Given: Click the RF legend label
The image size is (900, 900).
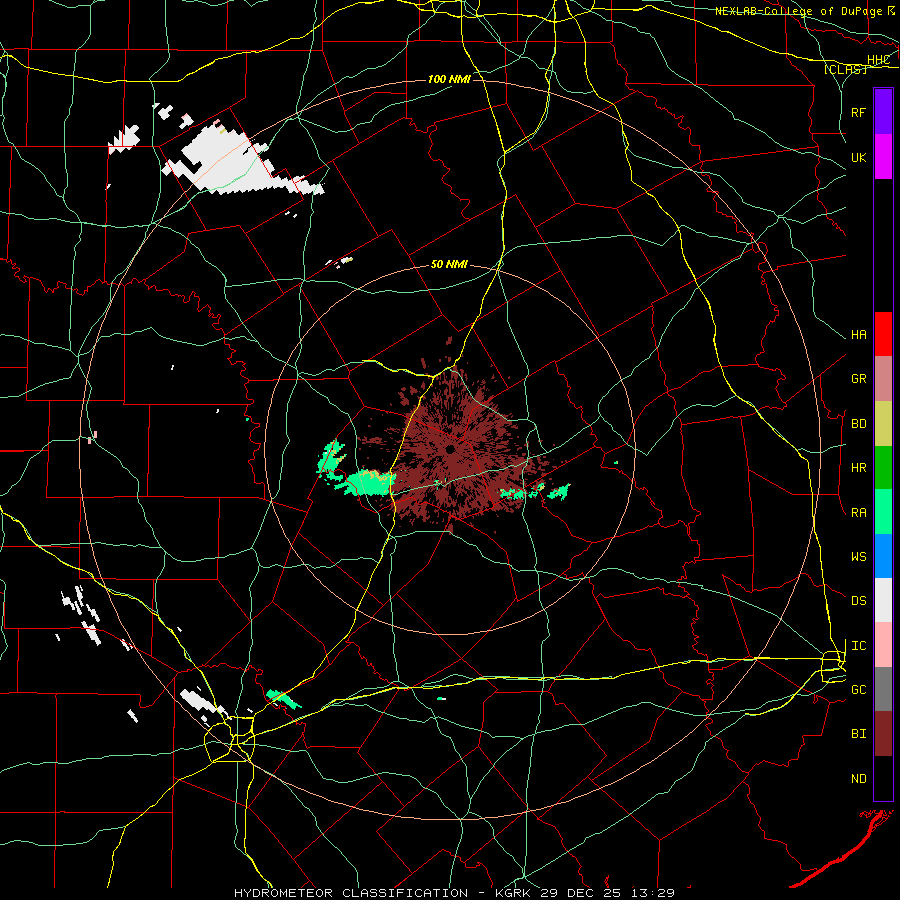Looking at the screenshot, I should click(x=859, y=112).
